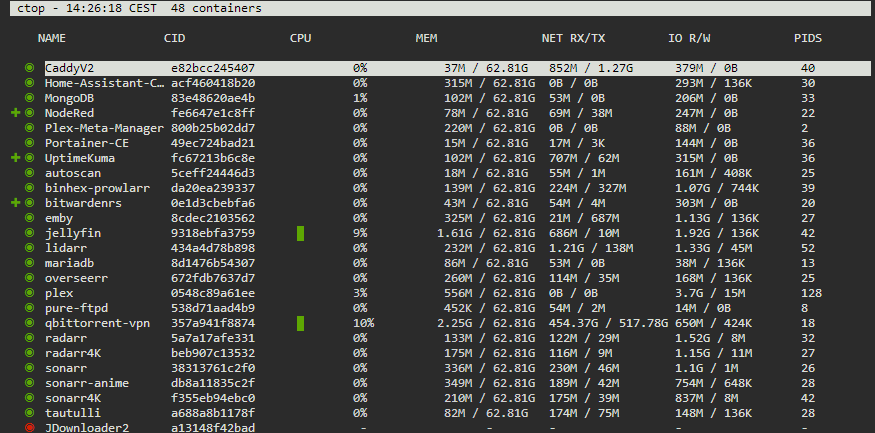Select the binhex-prowlarr container name
875x433 pixels.
(x=98, y=188)
